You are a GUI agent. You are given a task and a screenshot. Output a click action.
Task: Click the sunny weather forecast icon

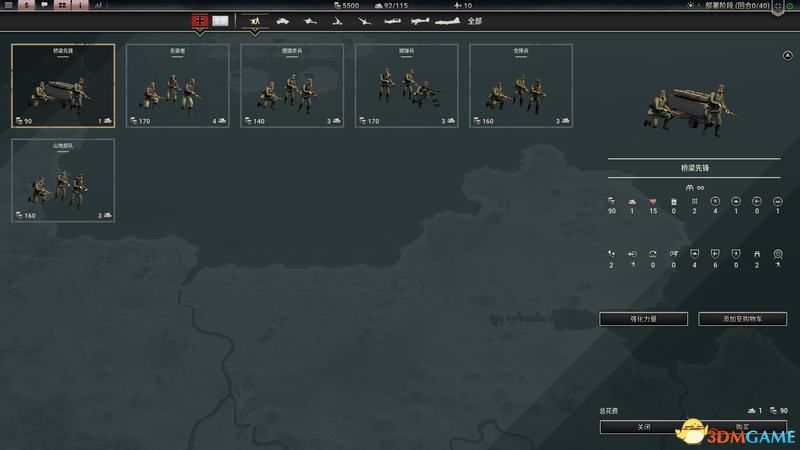click(x=691, y=5)
